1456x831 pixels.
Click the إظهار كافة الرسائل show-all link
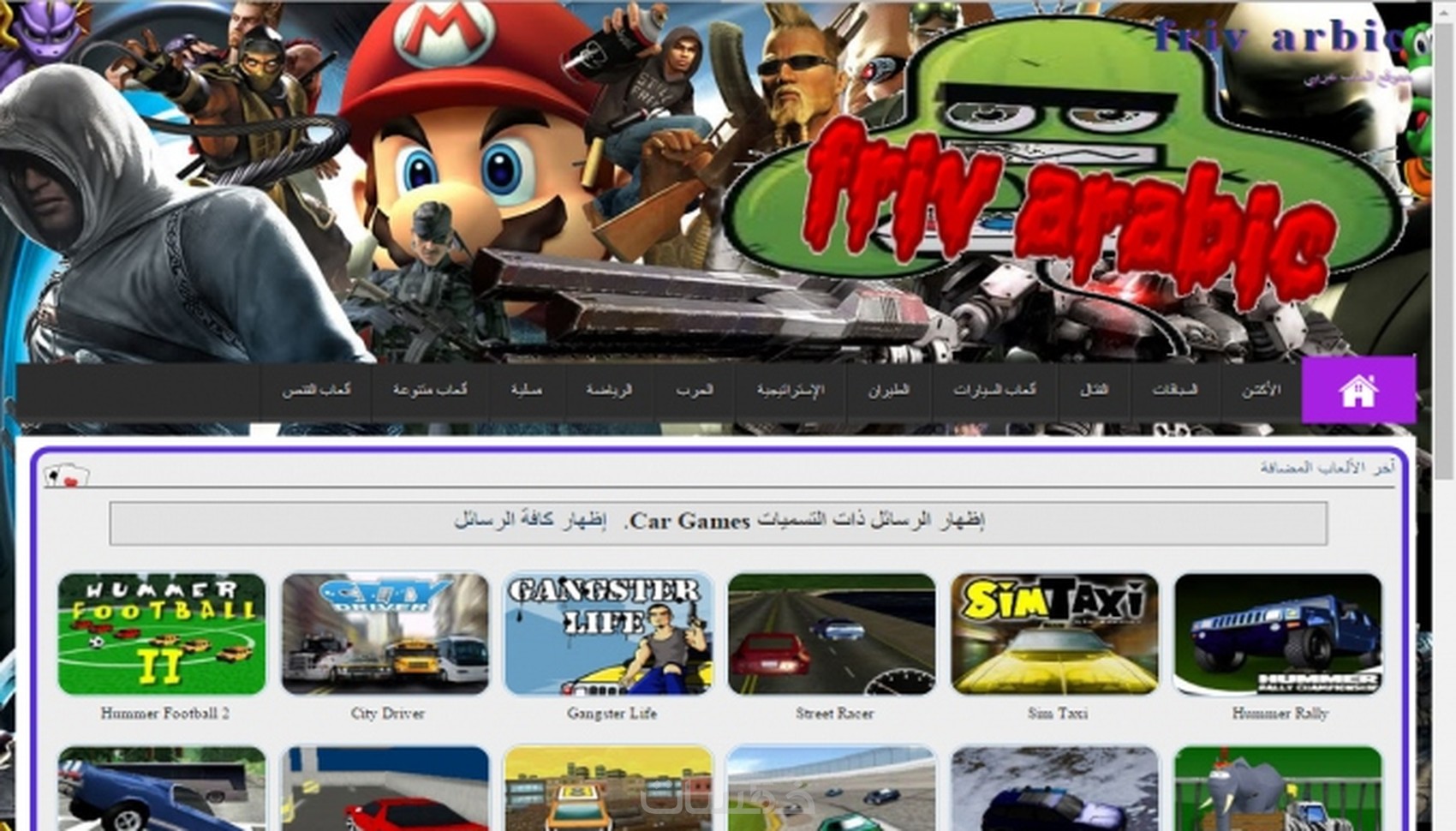click(529, 520)
